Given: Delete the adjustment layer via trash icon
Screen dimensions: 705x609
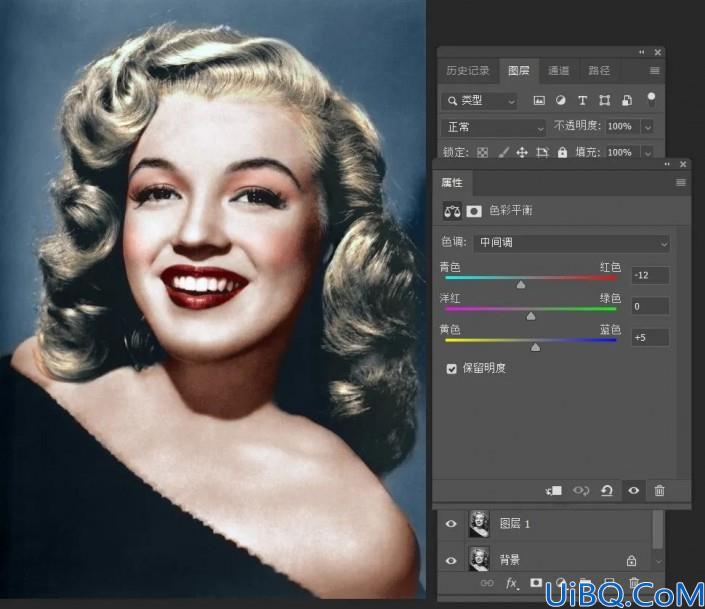Looking at the screenshot, I should point(659,490).
